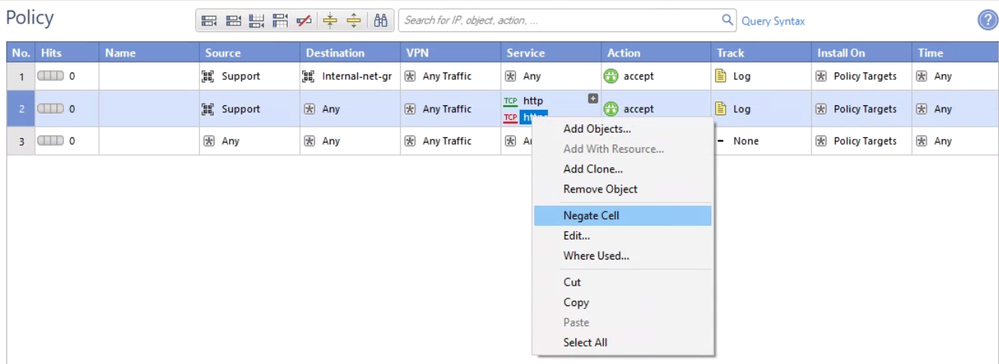
Task: Select rule number 3 row header
Action: 21,141
